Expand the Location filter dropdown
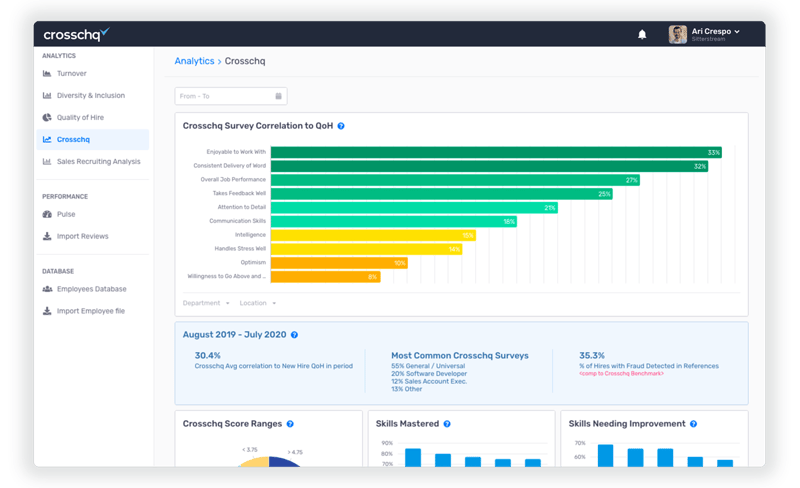 (x=258, y=303)
